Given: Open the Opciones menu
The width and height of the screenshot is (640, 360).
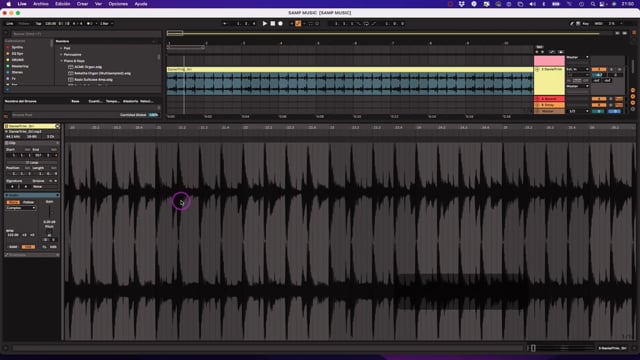Looking at the screenshot, I should click(118, 4).
